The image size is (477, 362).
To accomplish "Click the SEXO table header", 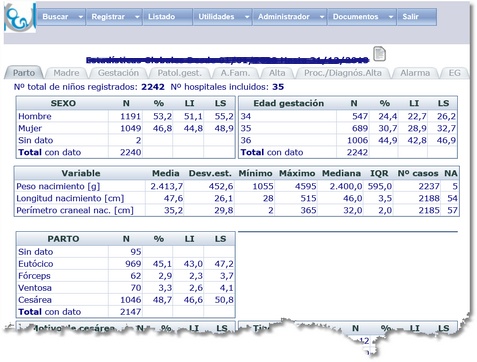I will 63,103.
